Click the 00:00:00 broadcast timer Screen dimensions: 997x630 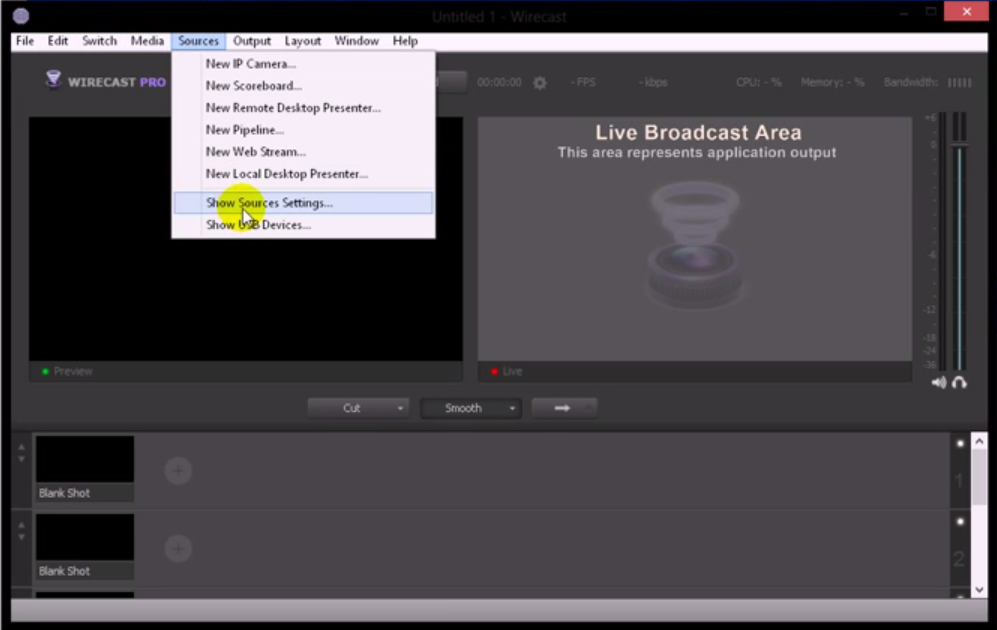(499, 83)
